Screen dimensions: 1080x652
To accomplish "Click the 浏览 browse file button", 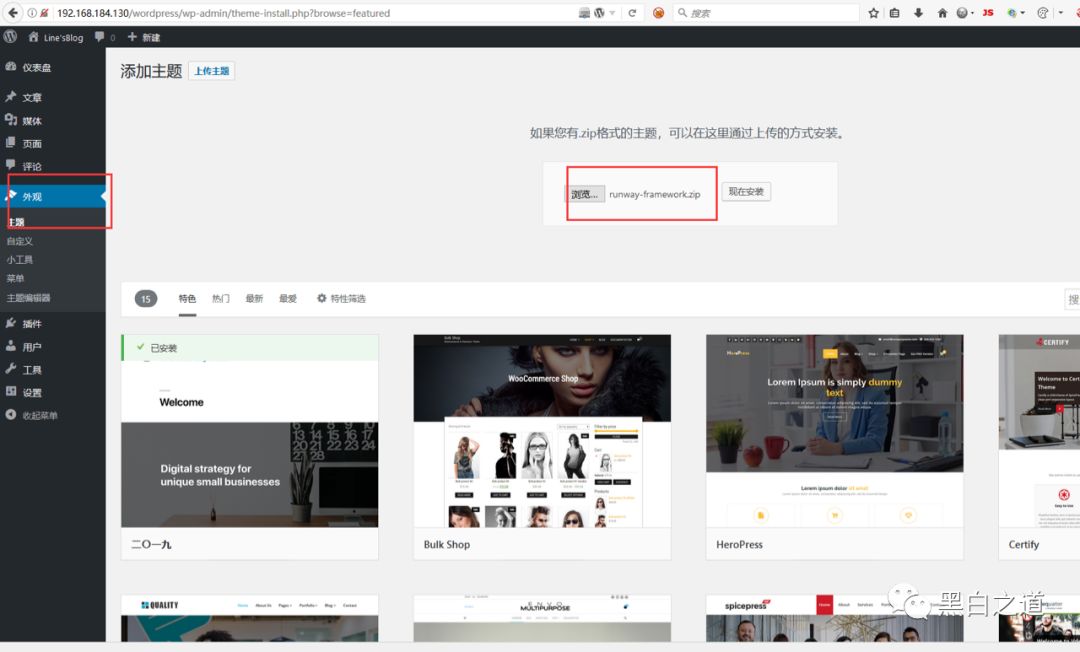I will click(x=585, y=194).
